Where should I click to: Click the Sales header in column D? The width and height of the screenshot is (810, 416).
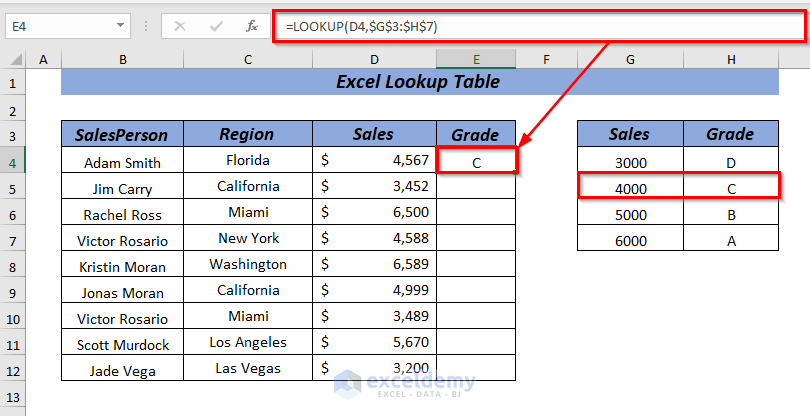[375, 134]
